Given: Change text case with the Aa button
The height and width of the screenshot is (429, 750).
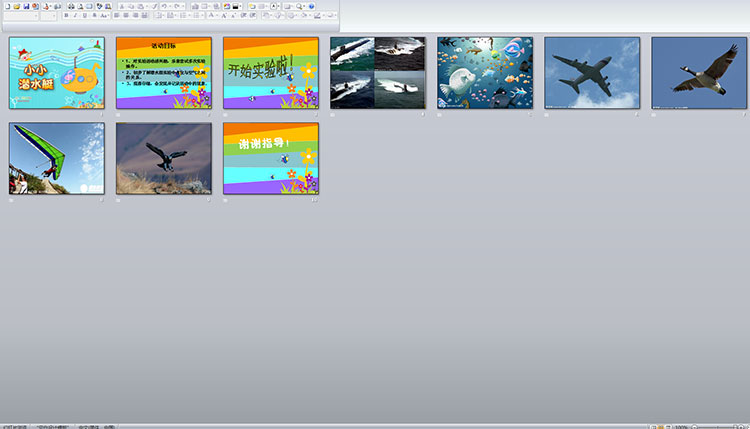Looking at the screenshot, I should 103,15.
